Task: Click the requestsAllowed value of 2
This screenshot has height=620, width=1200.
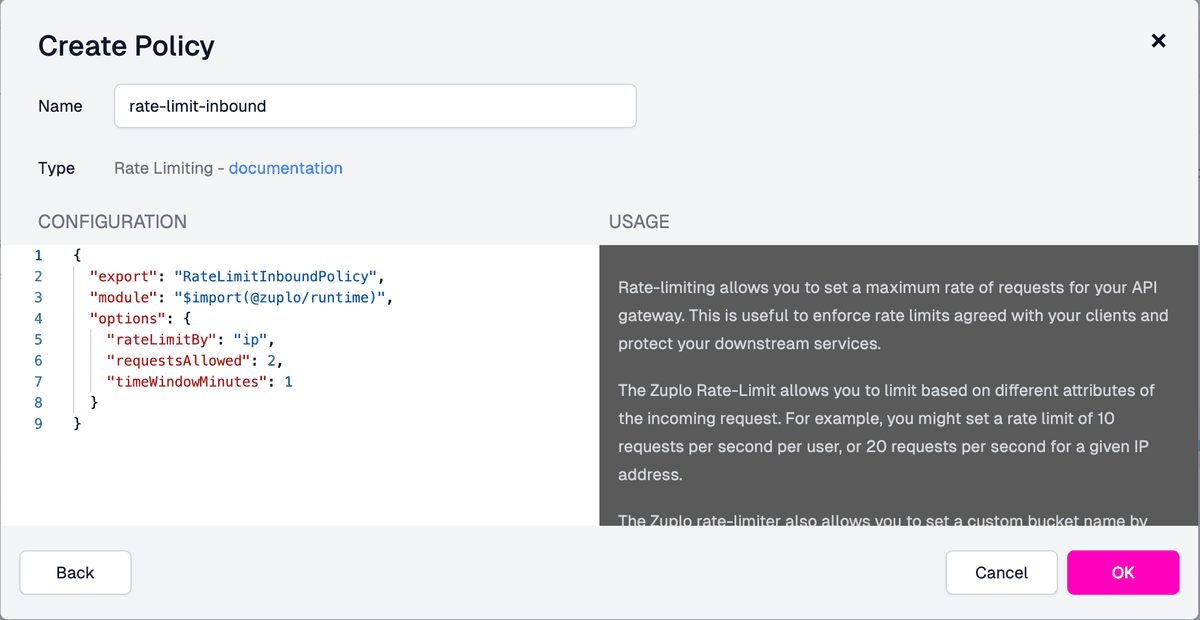Action: [x=269, y=360]
